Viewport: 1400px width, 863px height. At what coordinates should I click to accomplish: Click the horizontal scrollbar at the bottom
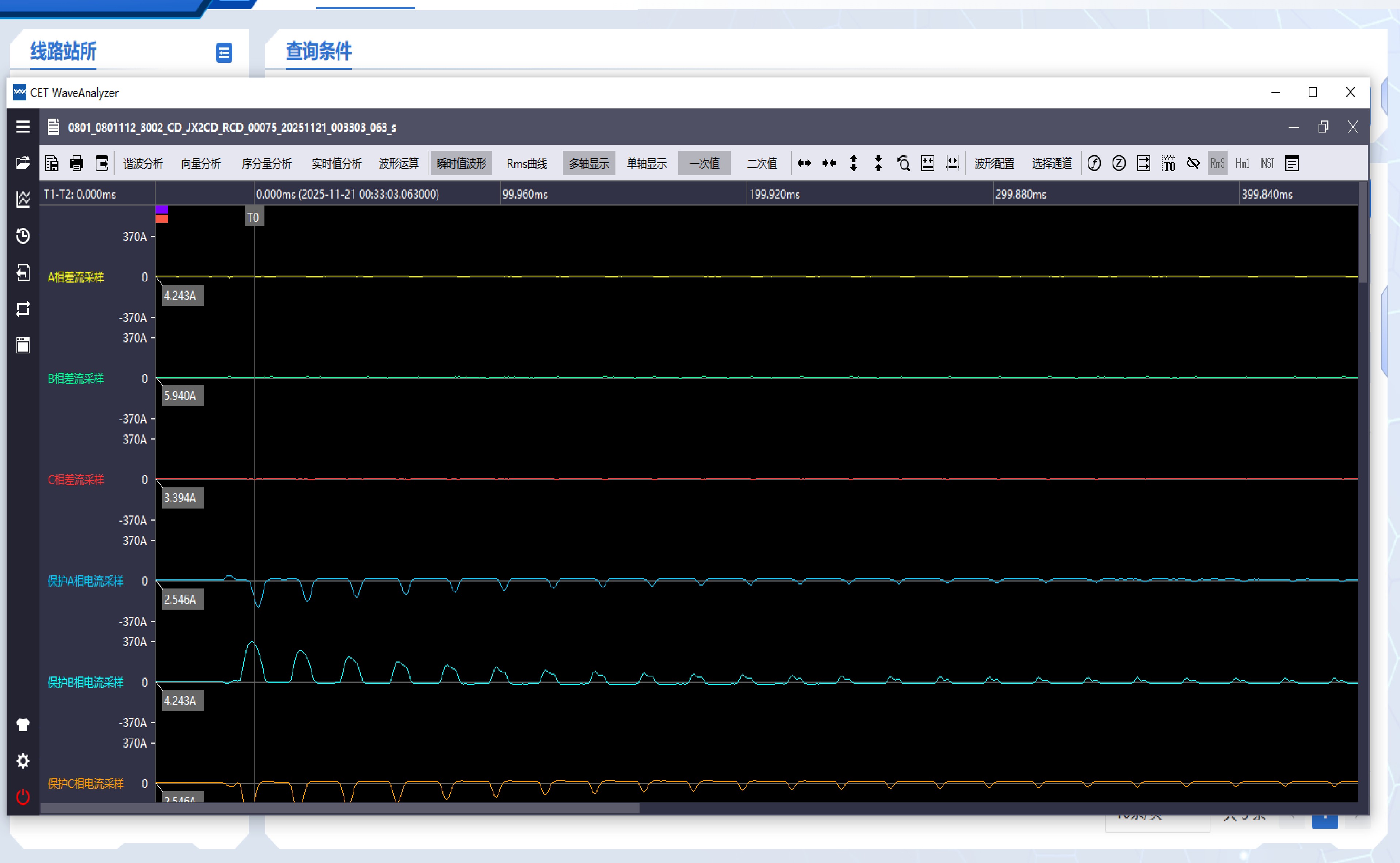(x=340, y=808)
